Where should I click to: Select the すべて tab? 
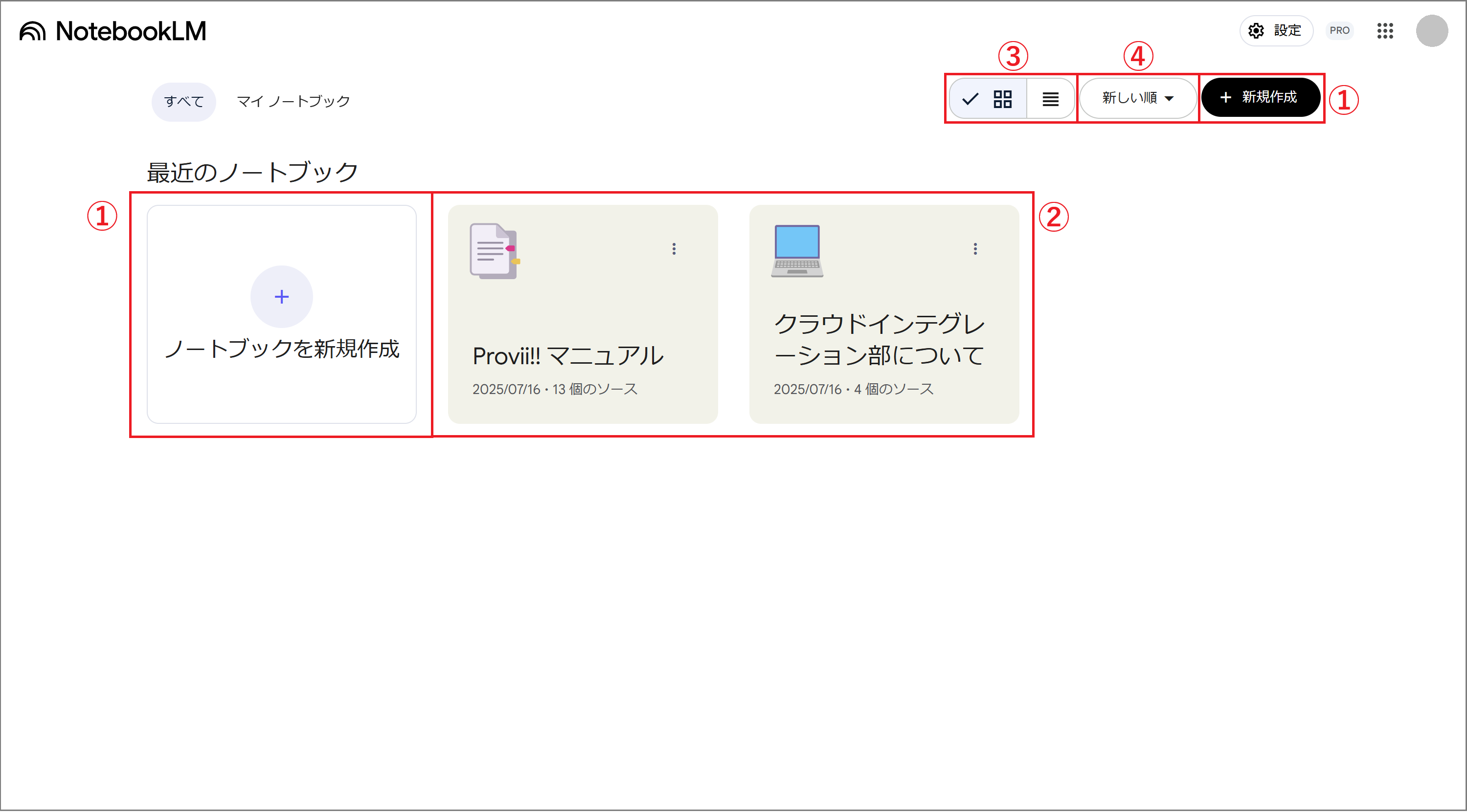coord(183,101)
